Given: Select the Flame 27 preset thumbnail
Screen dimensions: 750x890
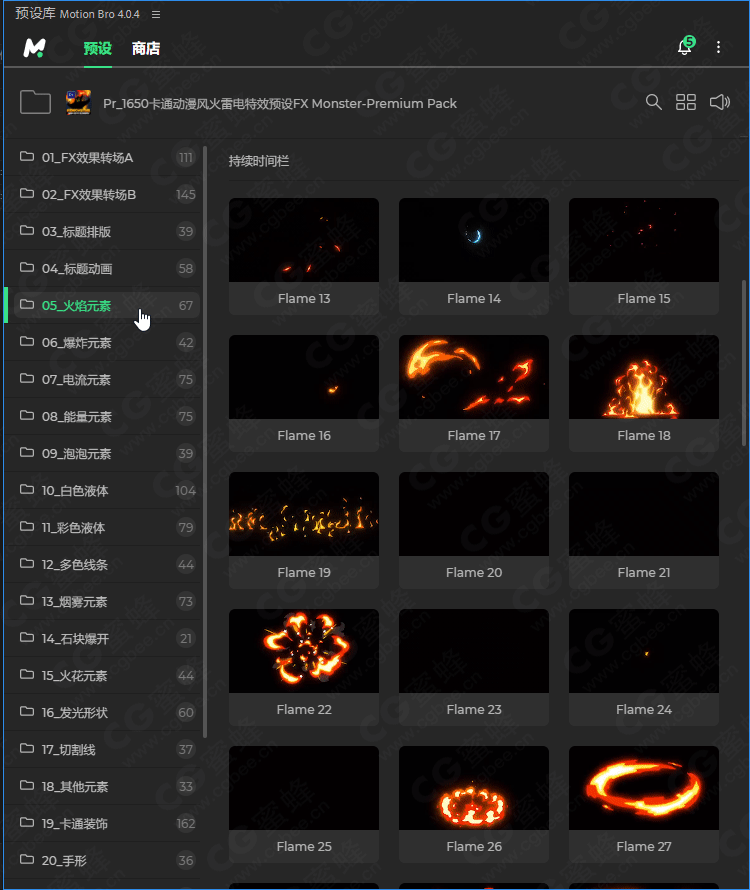Looking at the screenshot, I should (x=644, y=788).
